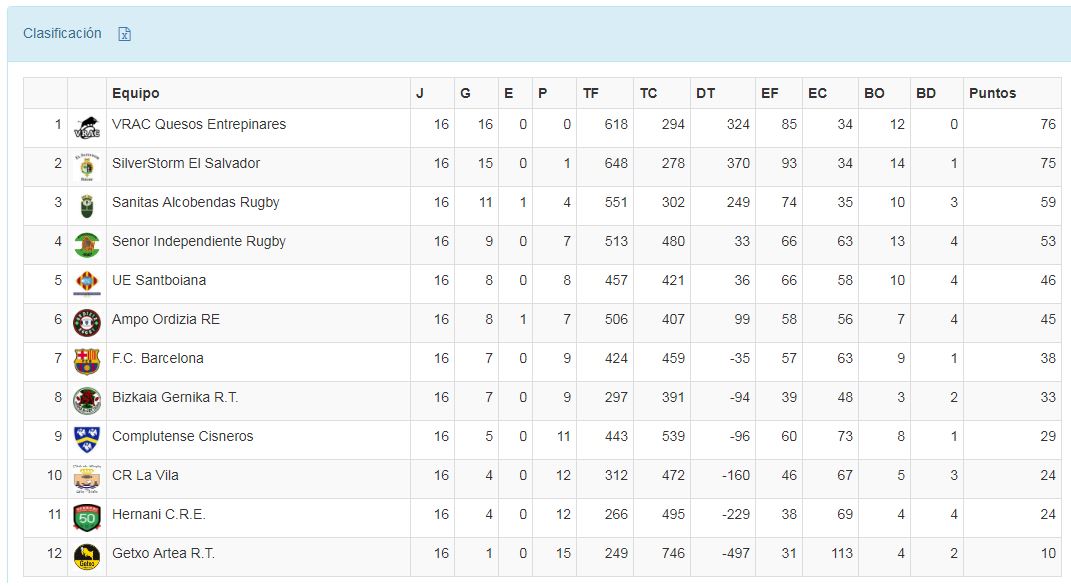The width and height of the screenshot is (1071, 587).
Task: Click the Complutense Cisneros crest
Action: 87,440
